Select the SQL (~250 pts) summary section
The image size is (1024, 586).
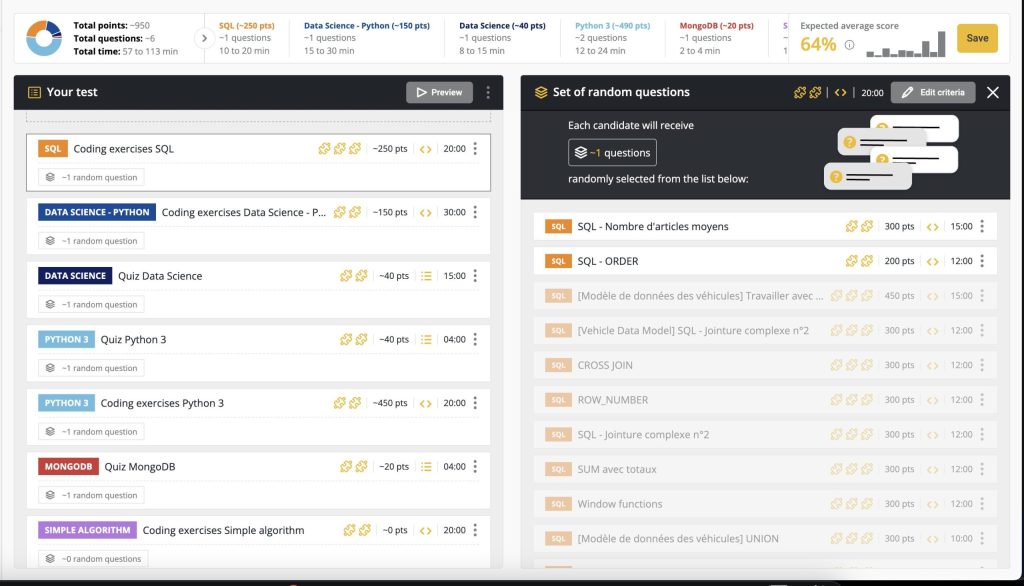point(247,38)
